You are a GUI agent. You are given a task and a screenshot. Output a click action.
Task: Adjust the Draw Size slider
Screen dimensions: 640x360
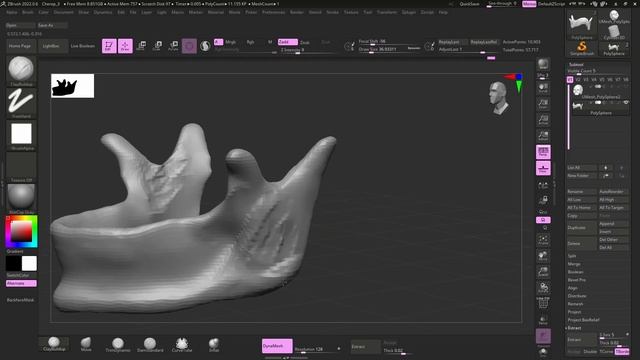point(389,49)
